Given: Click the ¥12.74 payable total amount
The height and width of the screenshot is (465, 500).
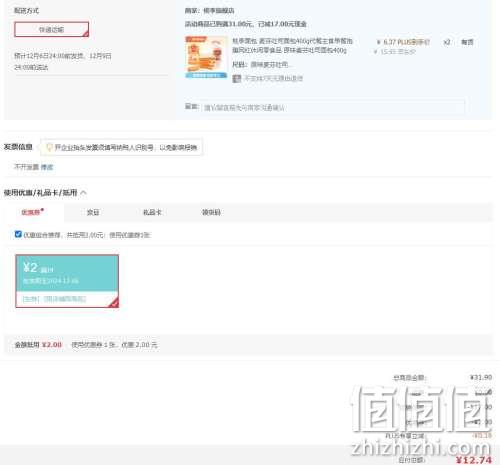Looking at the screenshot, I should [x=474, y=460].
